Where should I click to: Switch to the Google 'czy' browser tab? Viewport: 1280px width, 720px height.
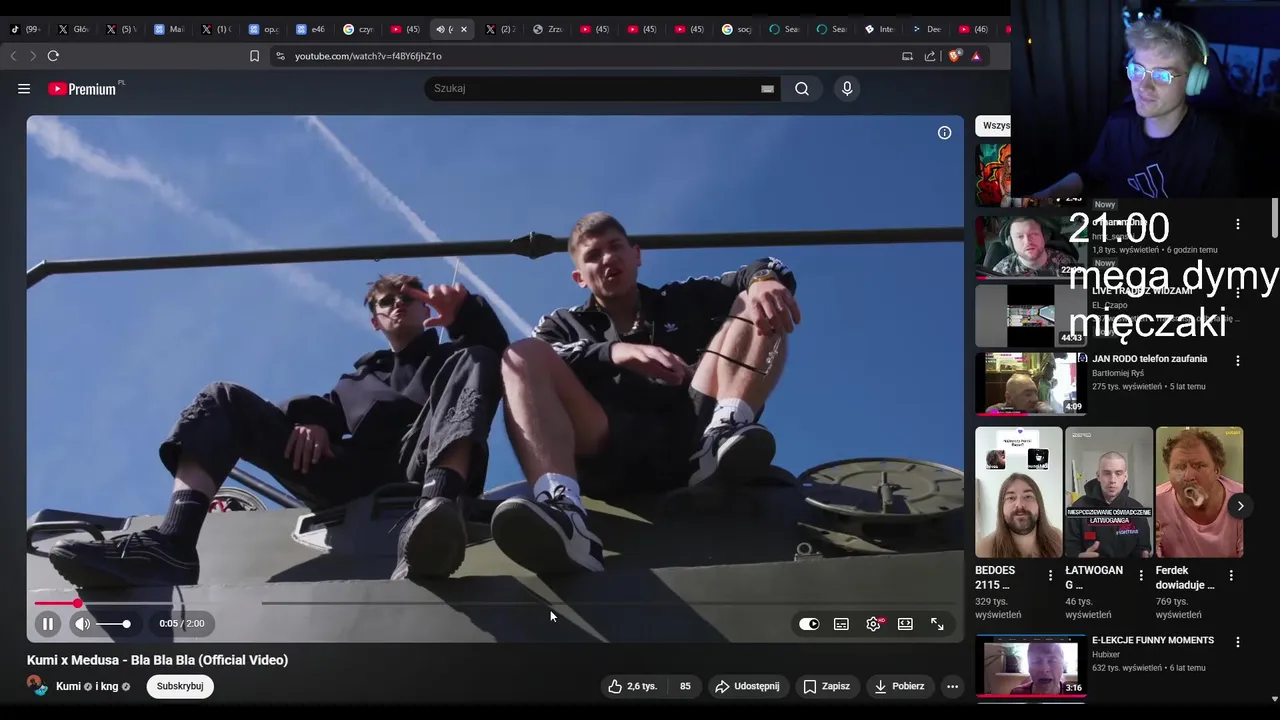[x=359, y=29]
